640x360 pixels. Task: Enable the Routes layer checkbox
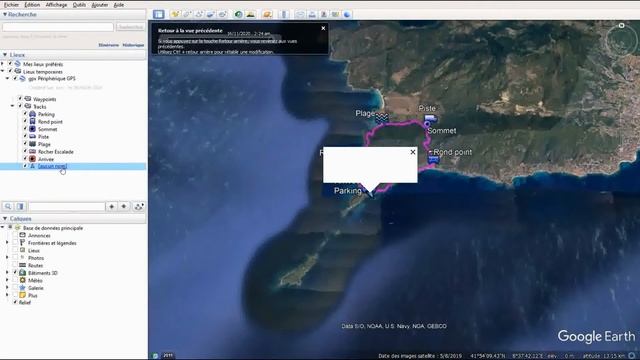point(15,265)
